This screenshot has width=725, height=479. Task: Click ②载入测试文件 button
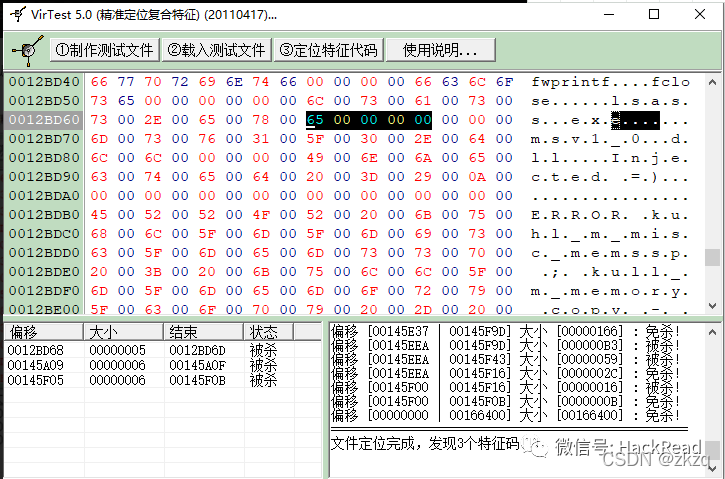point(217,50)
